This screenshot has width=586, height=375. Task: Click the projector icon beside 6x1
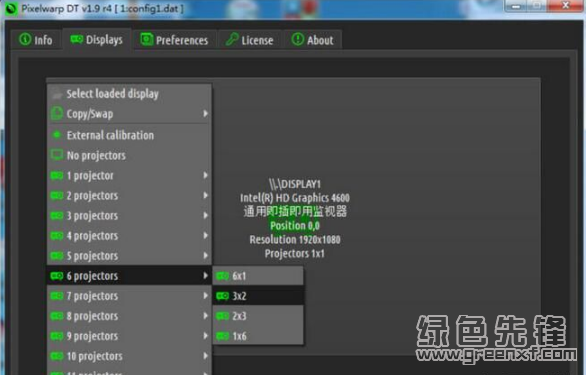(223, 276)
